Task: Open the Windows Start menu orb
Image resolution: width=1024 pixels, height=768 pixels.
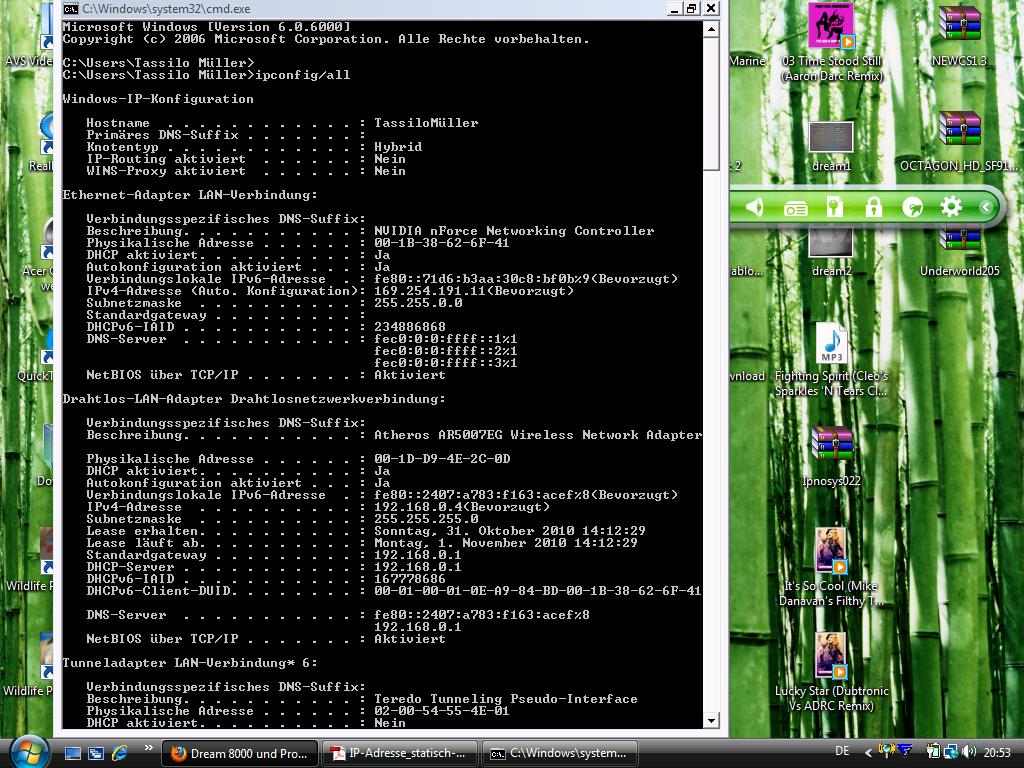Action: pos(27,752)
